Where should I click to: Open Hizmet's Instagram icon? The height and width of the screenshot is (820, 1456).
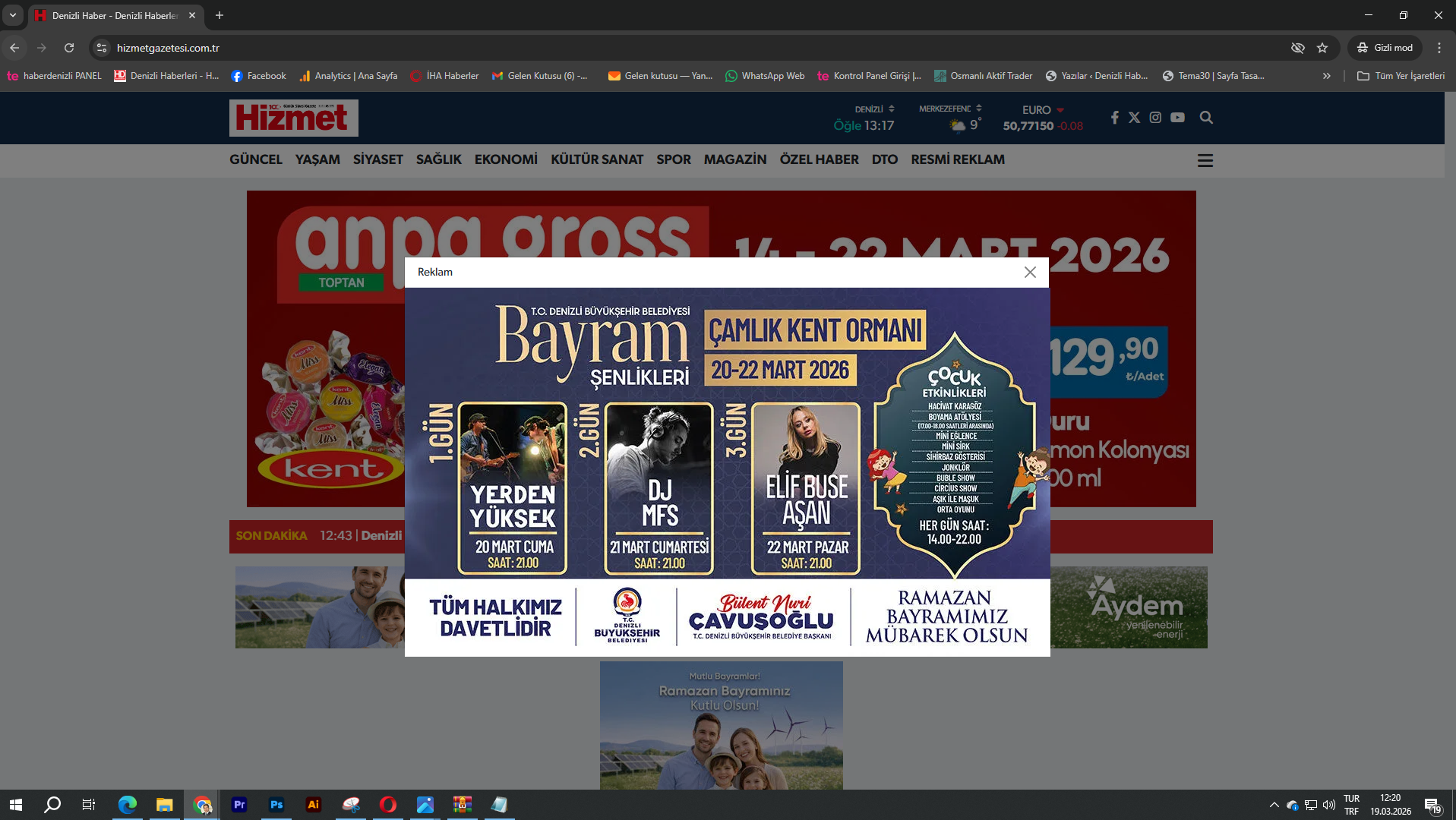click(1155, 118)
